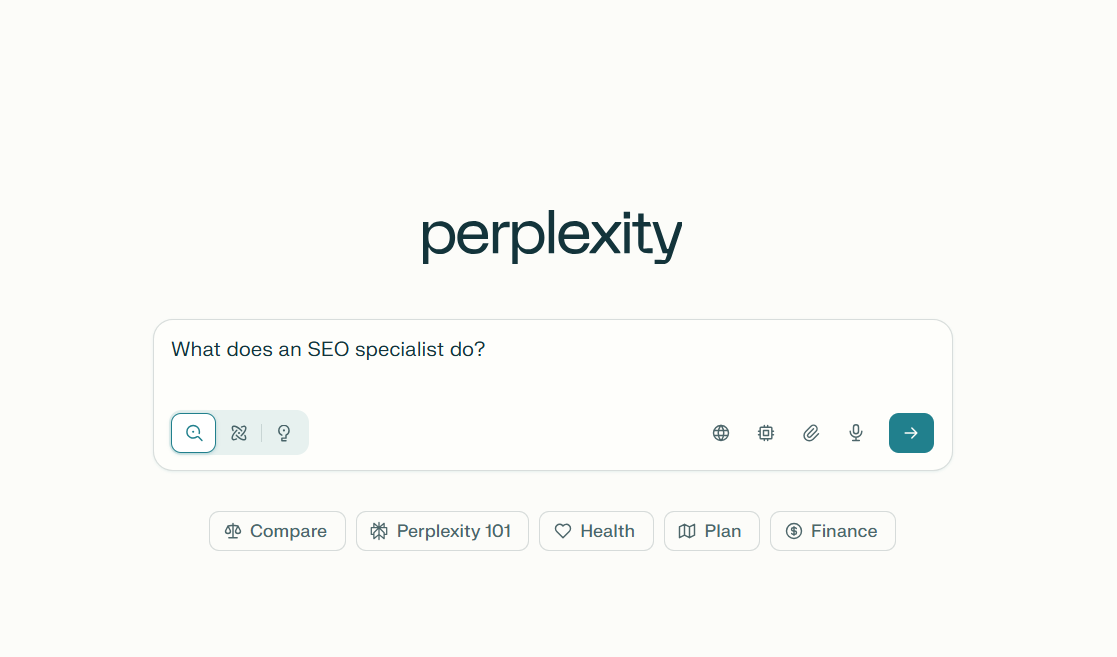Start voice input with the microphone icon

(x=856, y=433)
